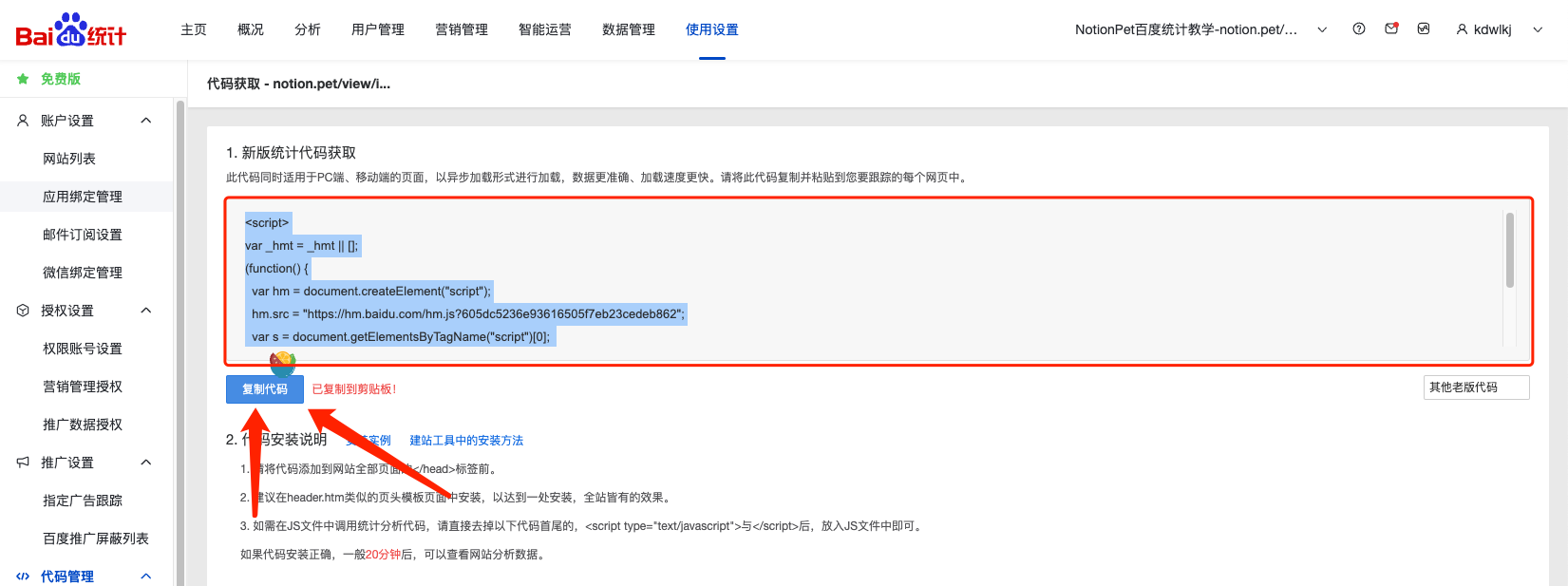Viewport: 1568px width, 586px height.
Task: Go to the 主页 tab
Action: (x=194, y=29)
